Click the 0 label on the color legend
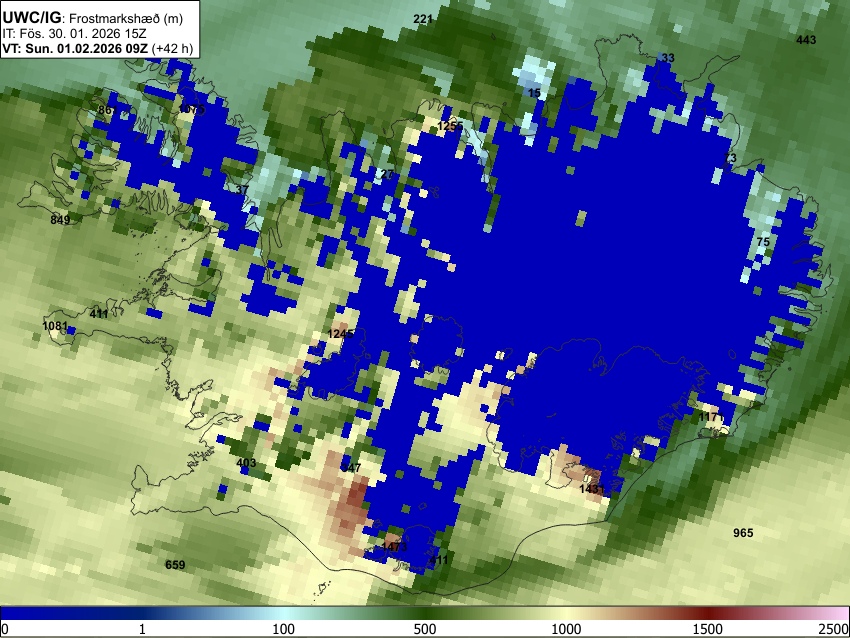850x638 pixels. click(x=5, y=629)
